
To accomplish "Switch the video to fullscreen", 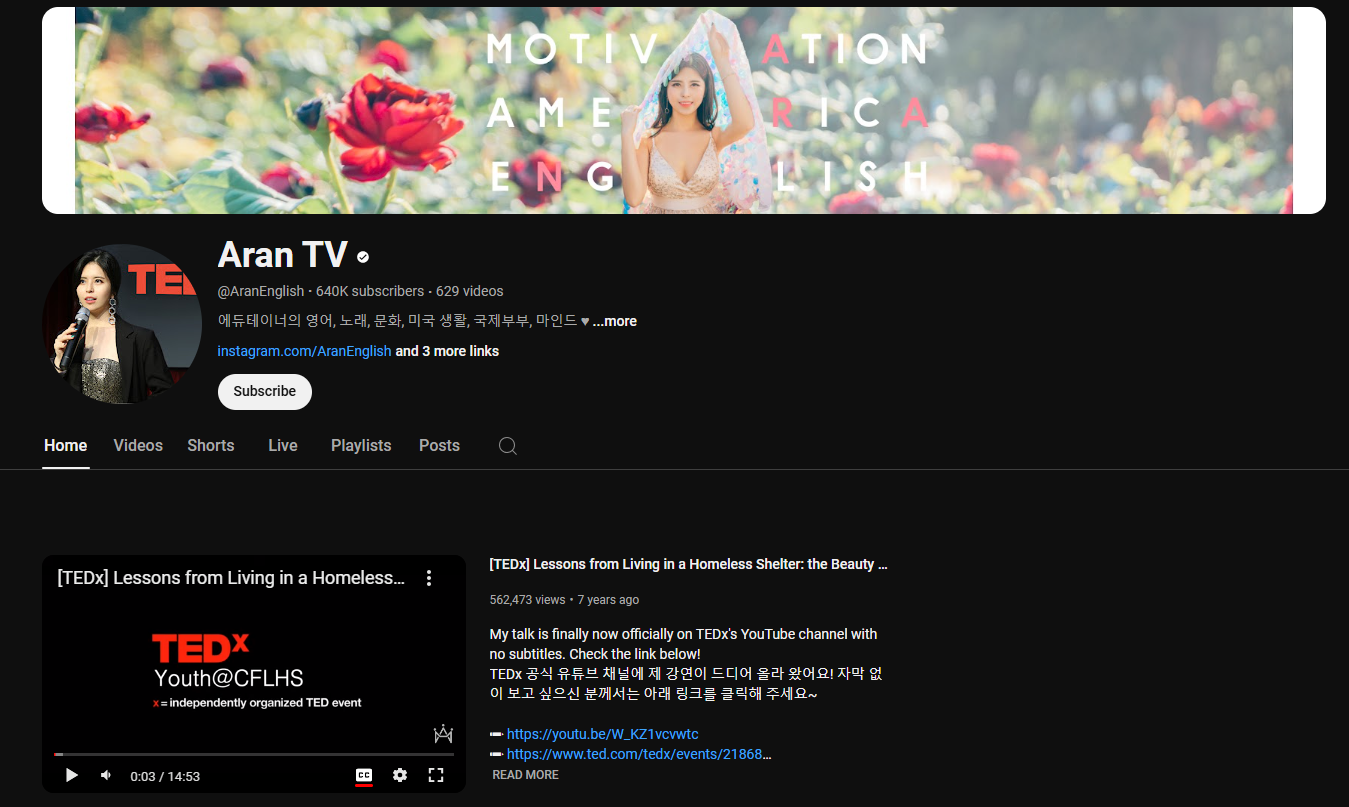I will (436, 775).
